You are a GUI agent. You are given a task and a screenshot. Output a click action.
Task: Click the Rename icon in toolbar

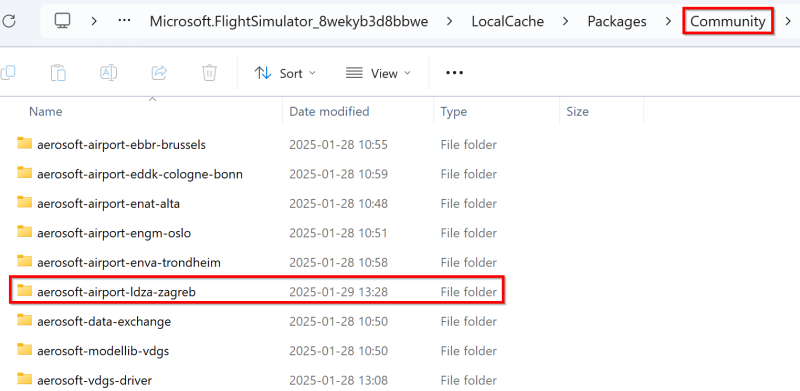(x=108, y=73)
